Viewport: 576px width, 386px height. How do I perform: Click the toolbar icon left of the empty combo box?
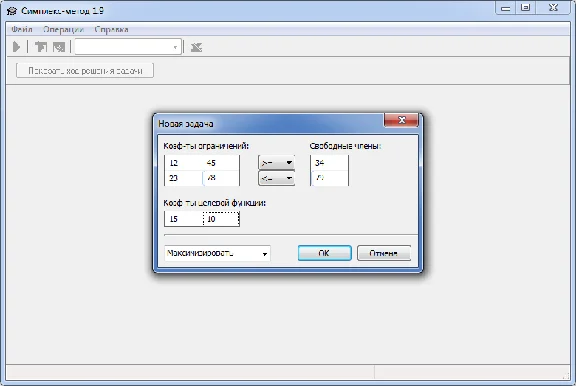pyautogui.click(x=59, y=47)
